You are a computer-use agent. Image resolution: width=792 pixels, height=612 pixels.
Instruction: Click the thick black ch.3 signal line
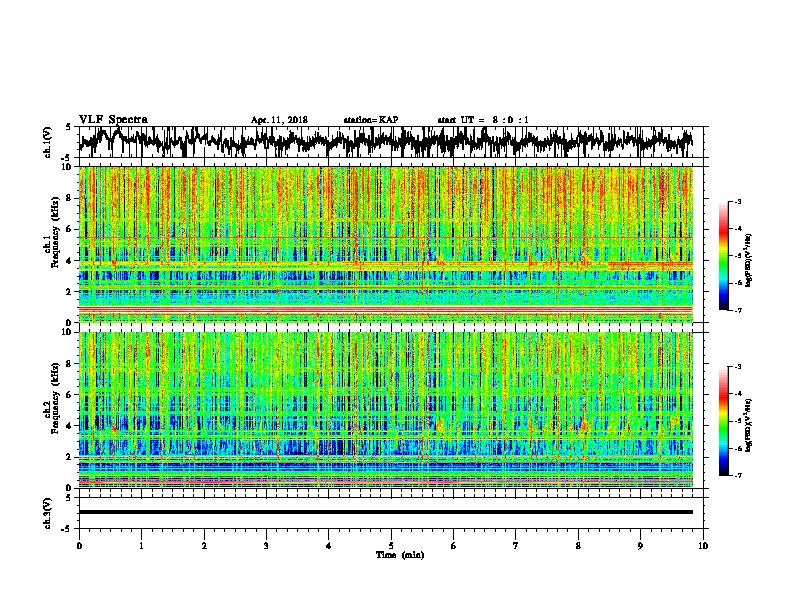pyautogui.click(x=385, y=512)
